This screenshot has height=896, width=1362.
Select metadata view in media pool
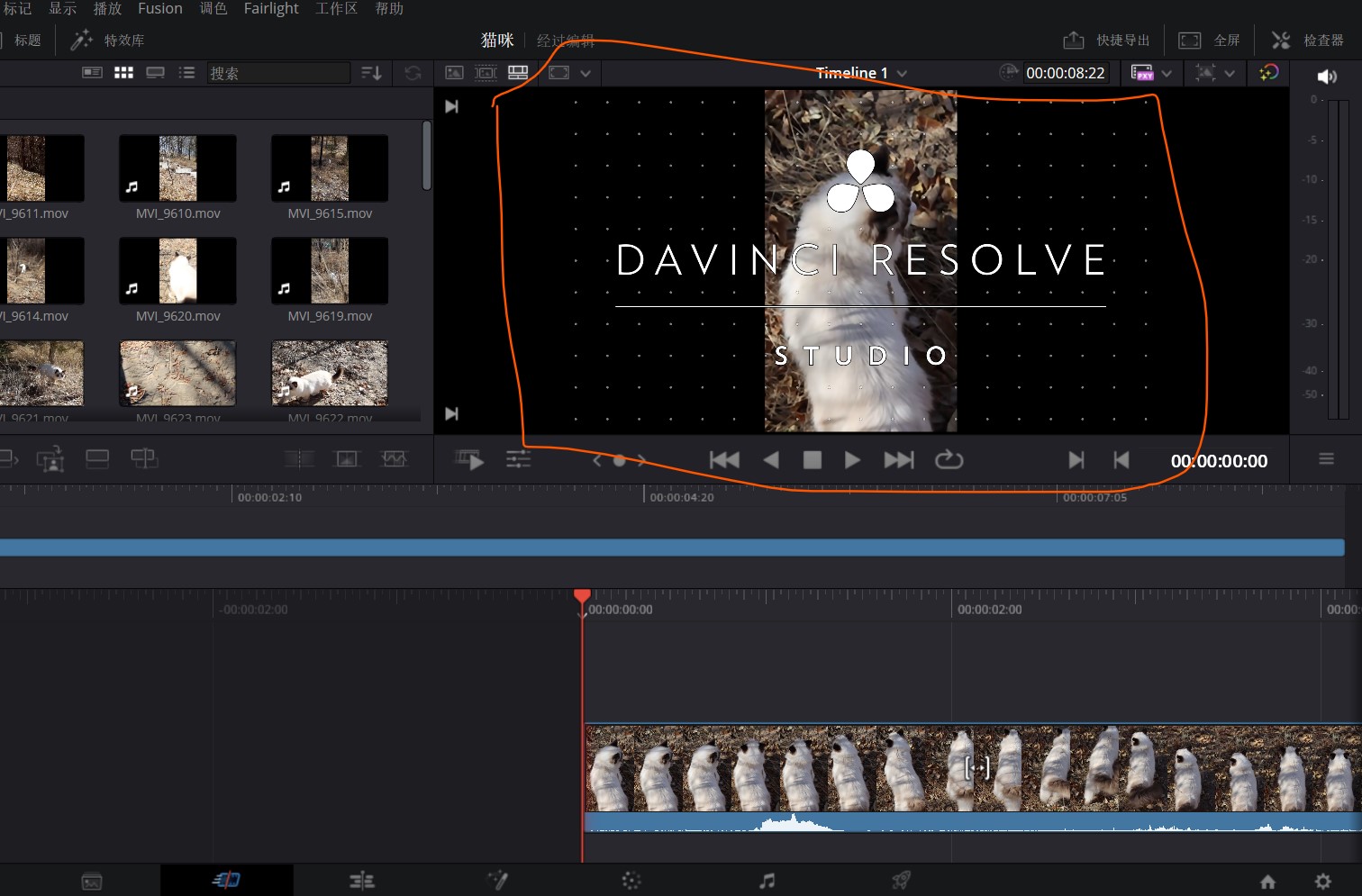(92, 72)
